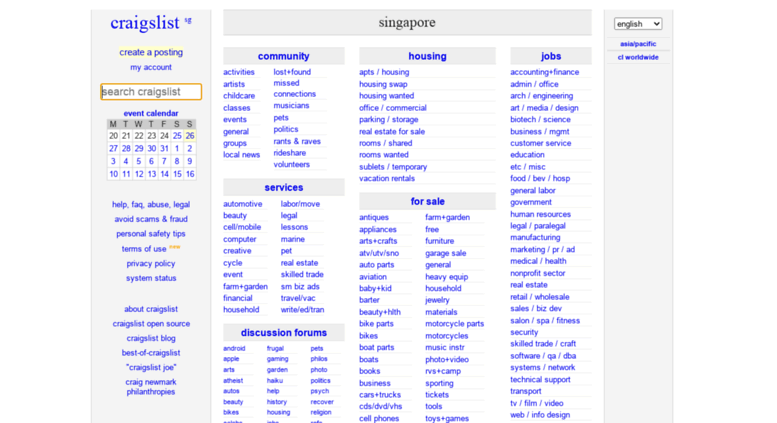Open my account link
777x423 pixels.
tap(151, 67)
